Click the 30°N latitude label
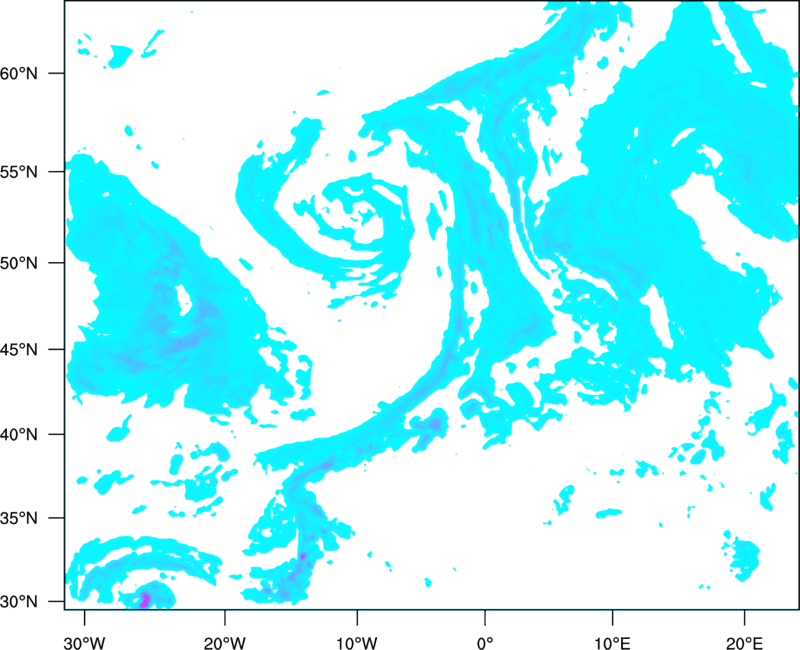 click(x=19, y=602)
